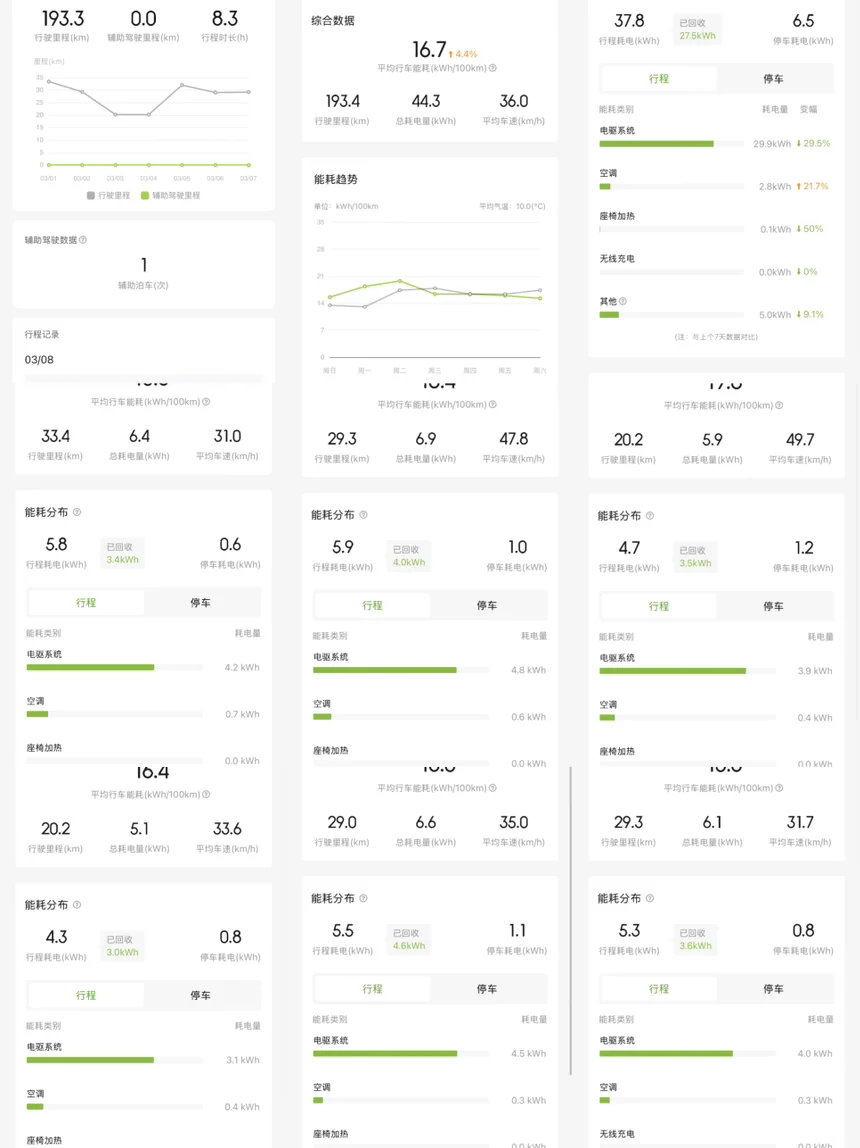Select 停车 tab in the 5.8 kWh panel

pos(200,603)
